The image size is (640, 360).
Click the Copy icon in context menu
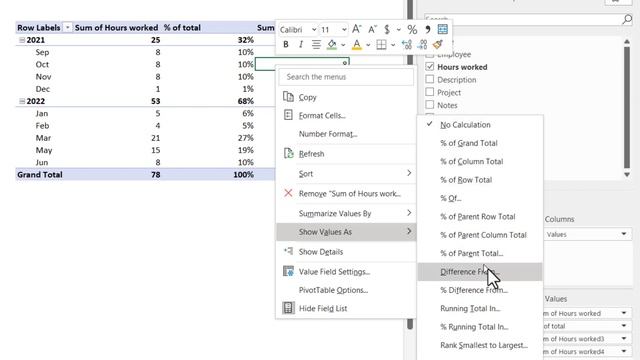288,97
